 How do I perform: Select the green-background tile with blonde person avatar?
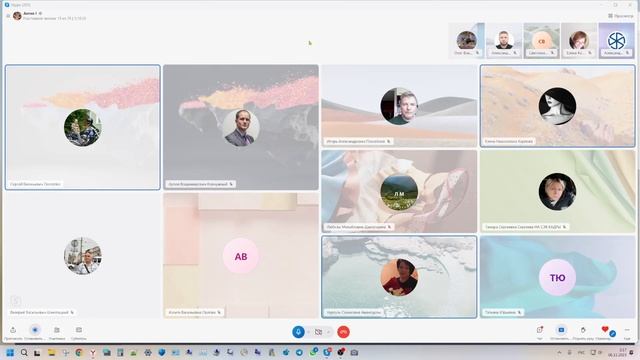tap(558, 191)
